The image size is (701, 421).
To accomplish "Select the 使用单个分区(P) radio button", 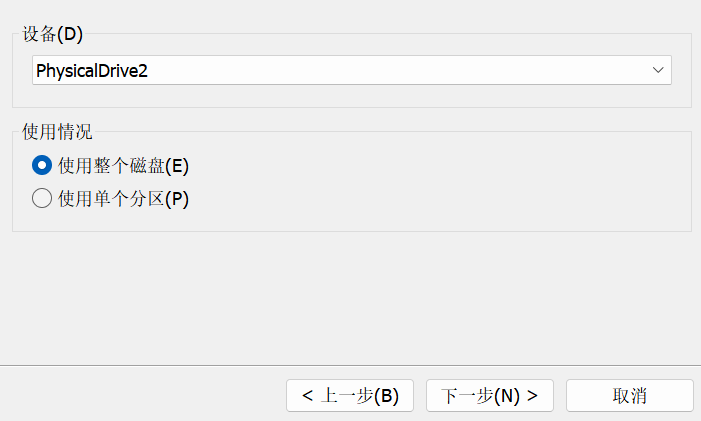I will point(42,198).
